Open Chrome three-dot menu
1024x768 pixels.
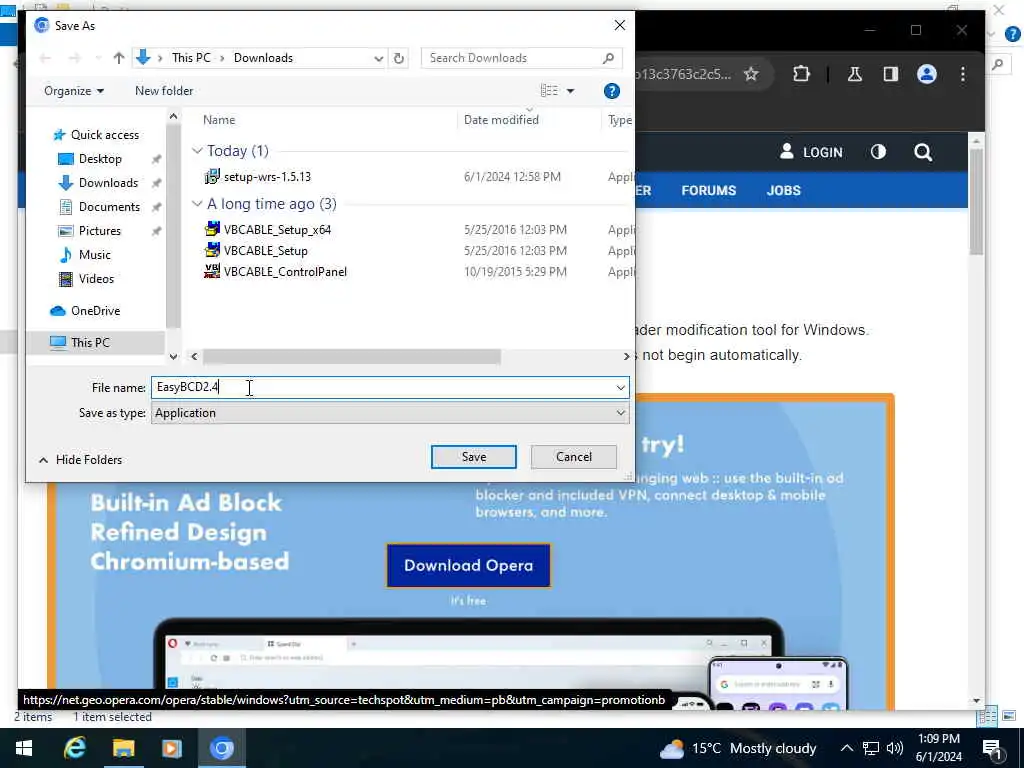coord(963,74)
